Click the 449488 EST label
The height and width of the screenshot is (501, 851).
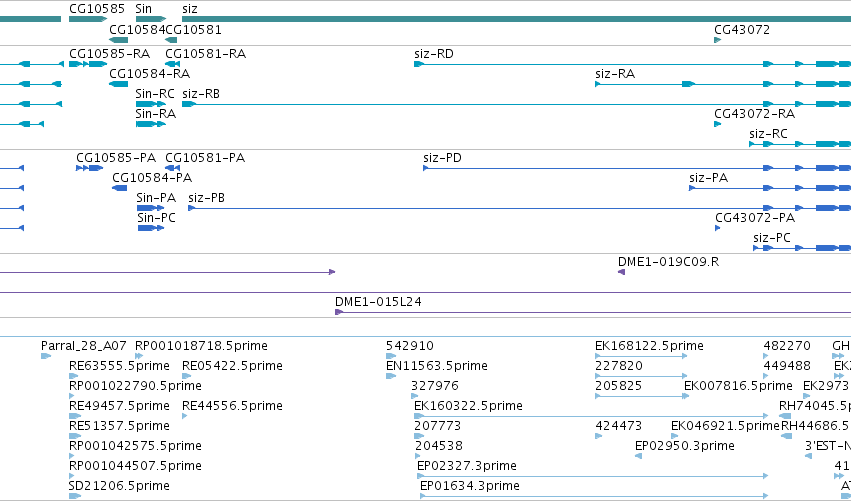[787, 366]
